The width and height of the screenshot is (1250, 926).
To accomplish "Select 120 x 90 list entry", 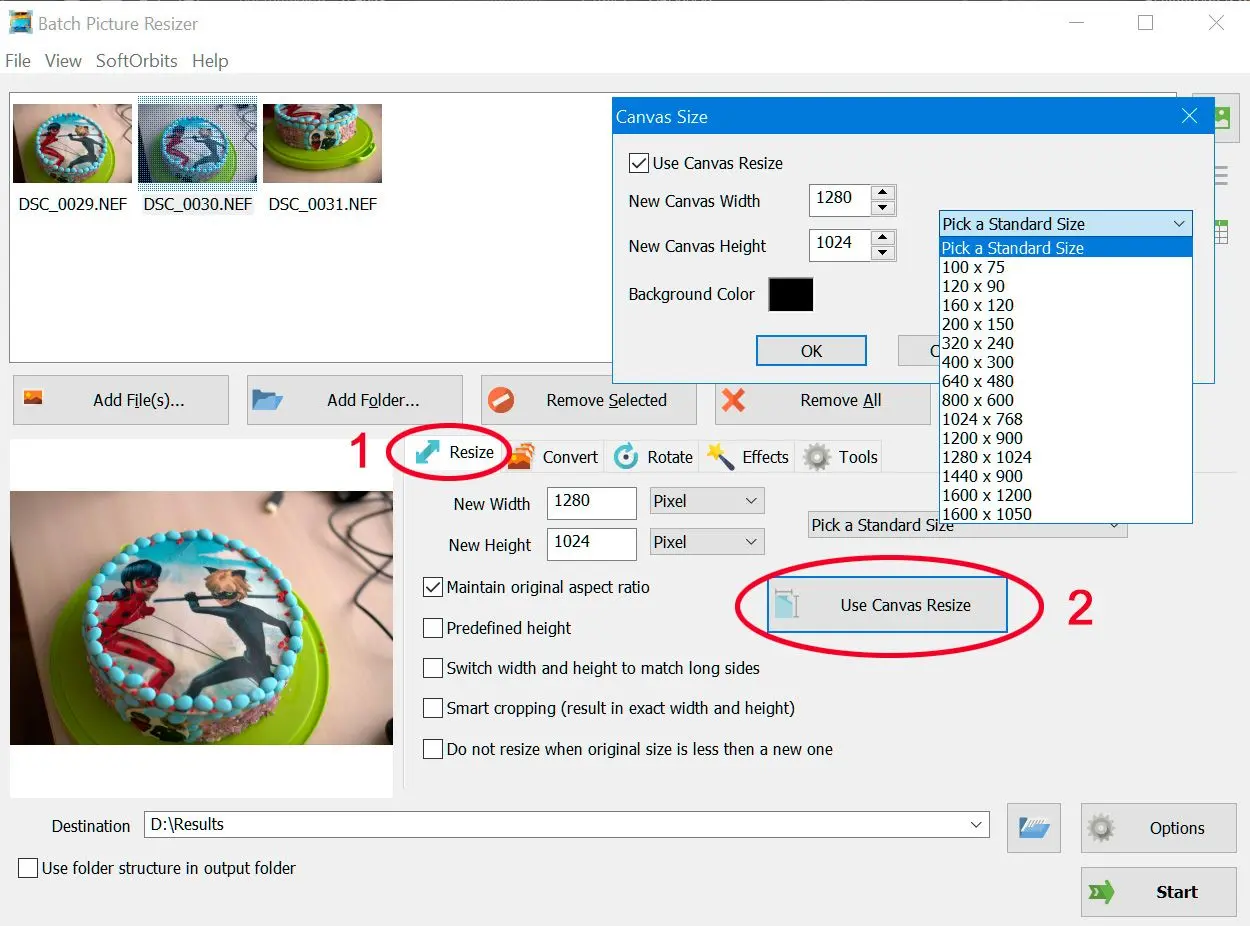I will (x=1066, y=286).
